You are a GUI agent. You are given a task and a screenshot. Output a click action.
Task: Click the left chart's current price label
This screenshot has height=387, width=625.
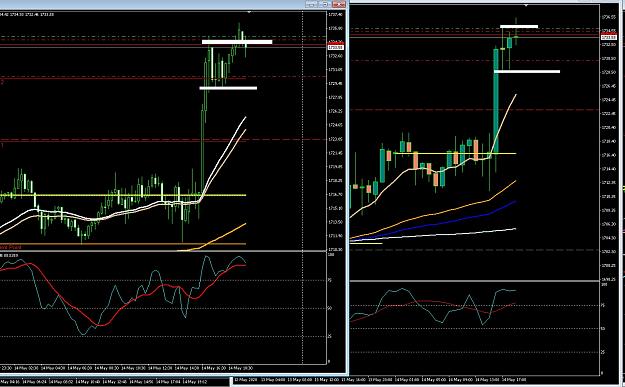pos(335,47)
